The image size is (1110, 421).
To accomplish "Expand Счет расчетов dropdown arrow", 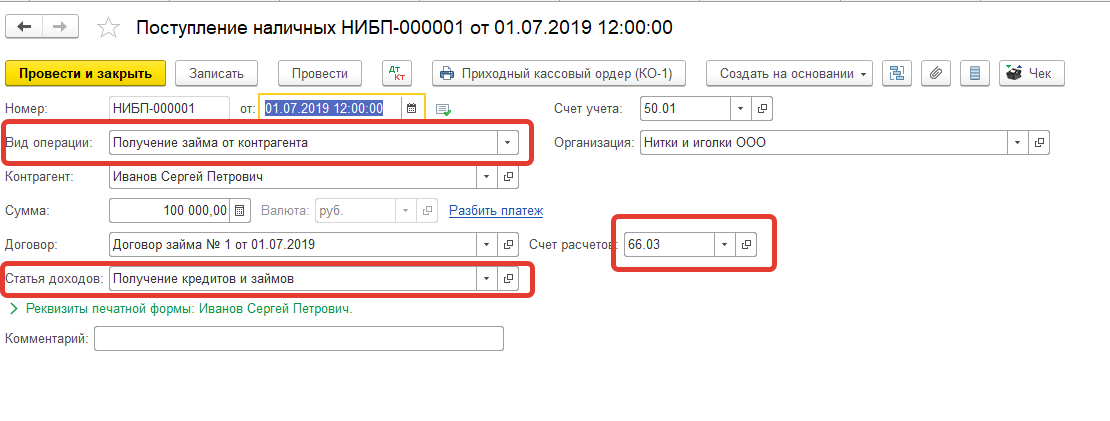I will click(x=725, y=245).
